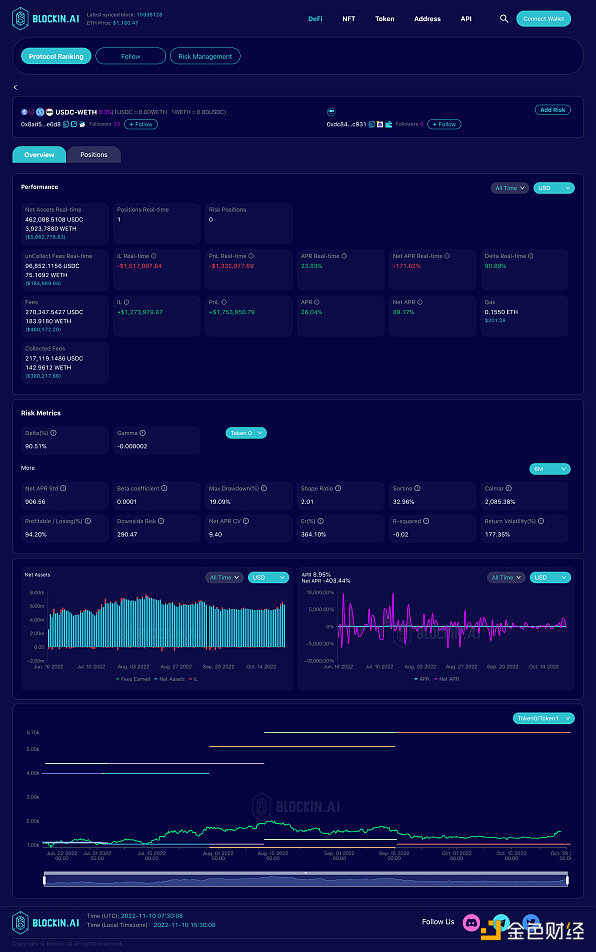
Task: Click the price chart range slider
Action: tap(305, 879)
